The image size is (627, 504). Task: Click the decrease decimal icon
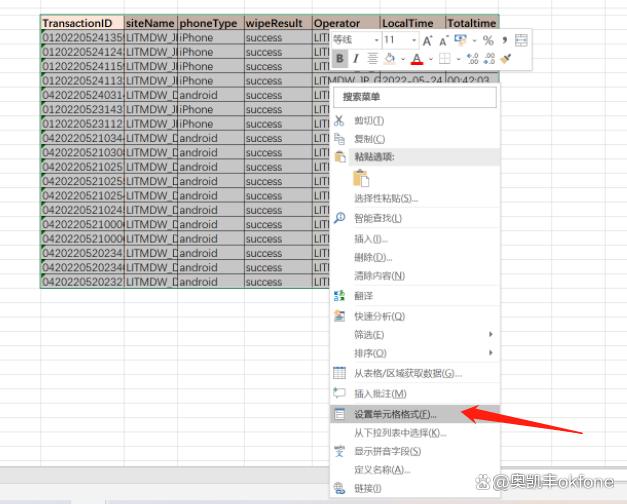click(489, 59)
